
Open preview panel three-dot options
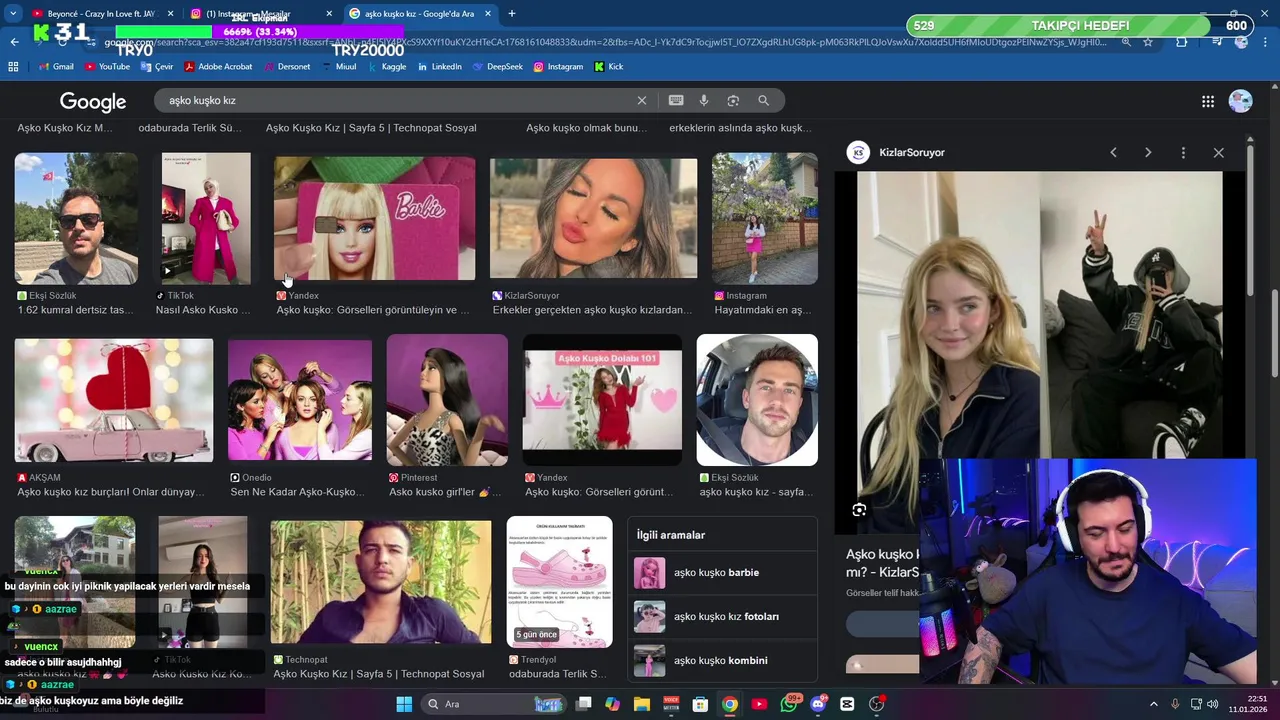point(1183,152)
